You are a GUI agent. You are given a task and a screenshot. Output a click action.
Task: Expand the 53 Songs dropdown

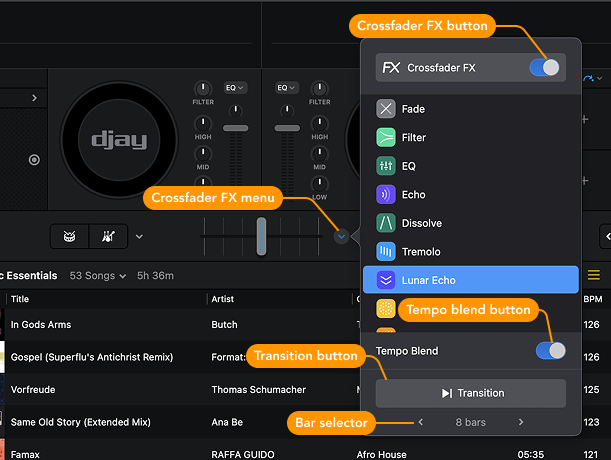coord(96,276)
